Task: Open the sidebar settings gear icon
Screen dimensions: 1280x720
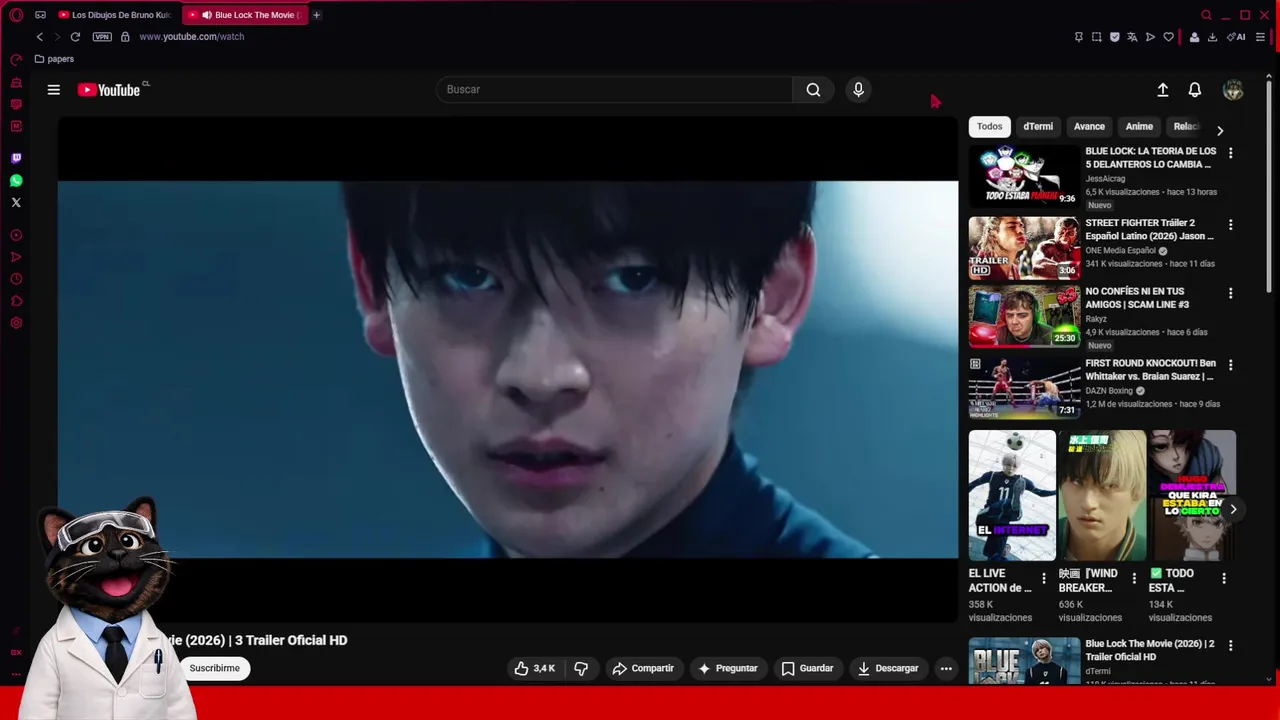Action: tap(16, 323)
